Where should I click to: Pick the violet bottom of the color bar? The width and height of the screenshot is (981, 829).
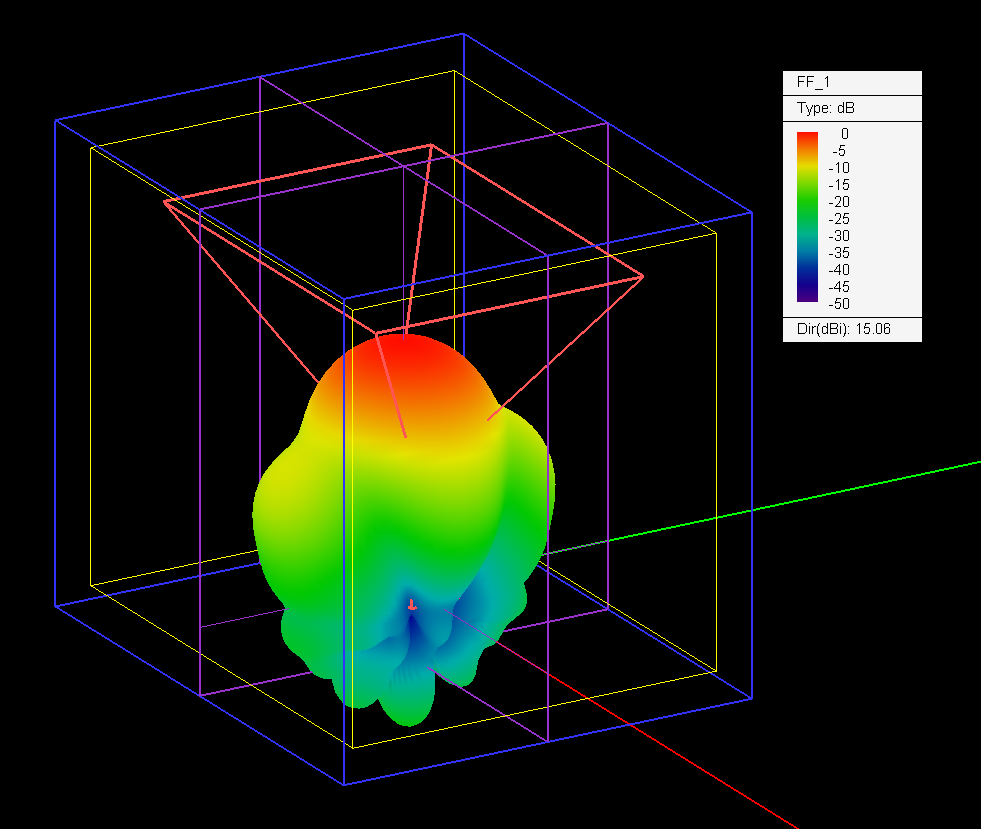point(807,297)
